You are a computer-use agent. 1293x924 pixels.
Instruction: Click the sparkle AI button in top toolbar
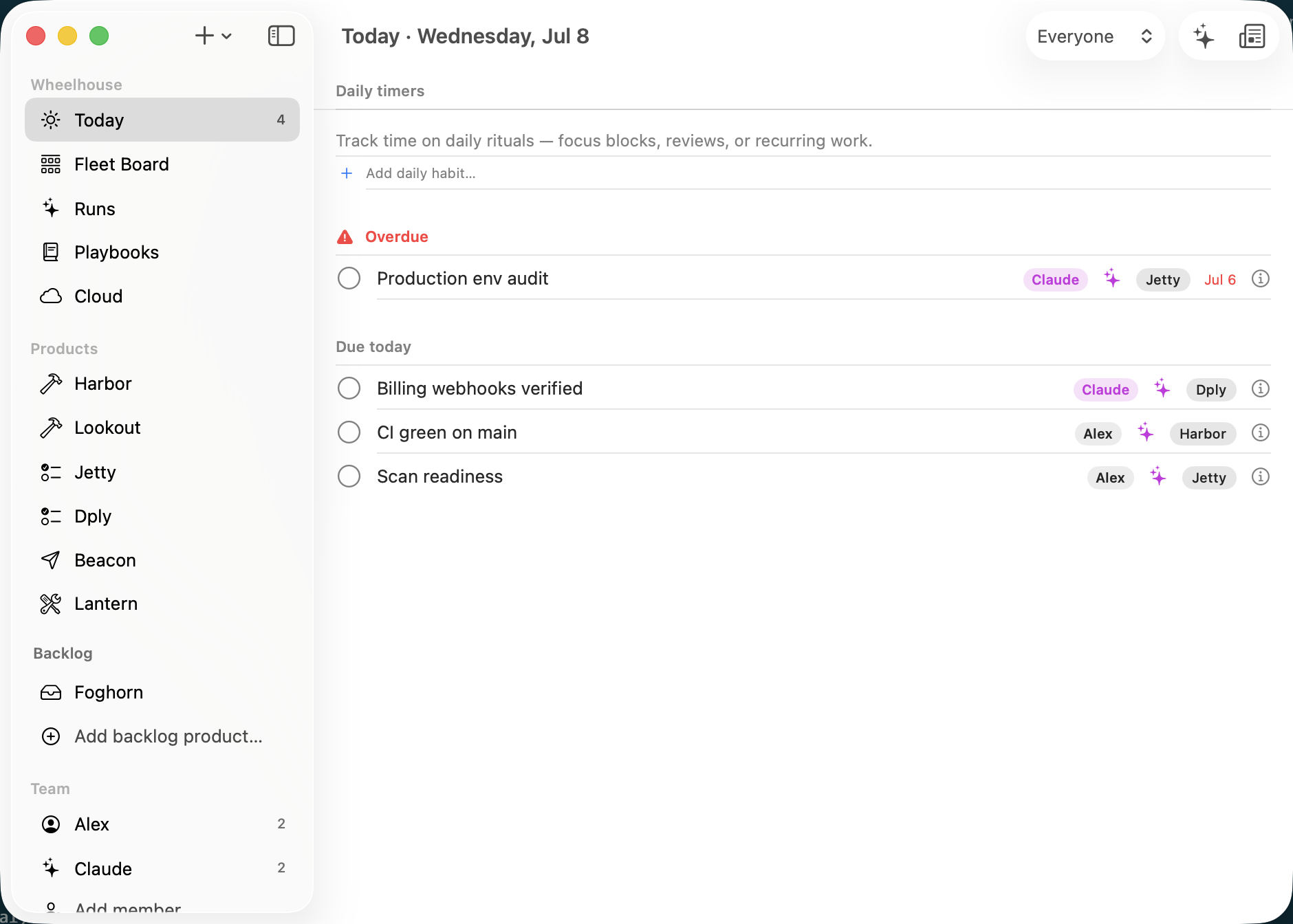pyautogui.click(x=1204, y=36)
